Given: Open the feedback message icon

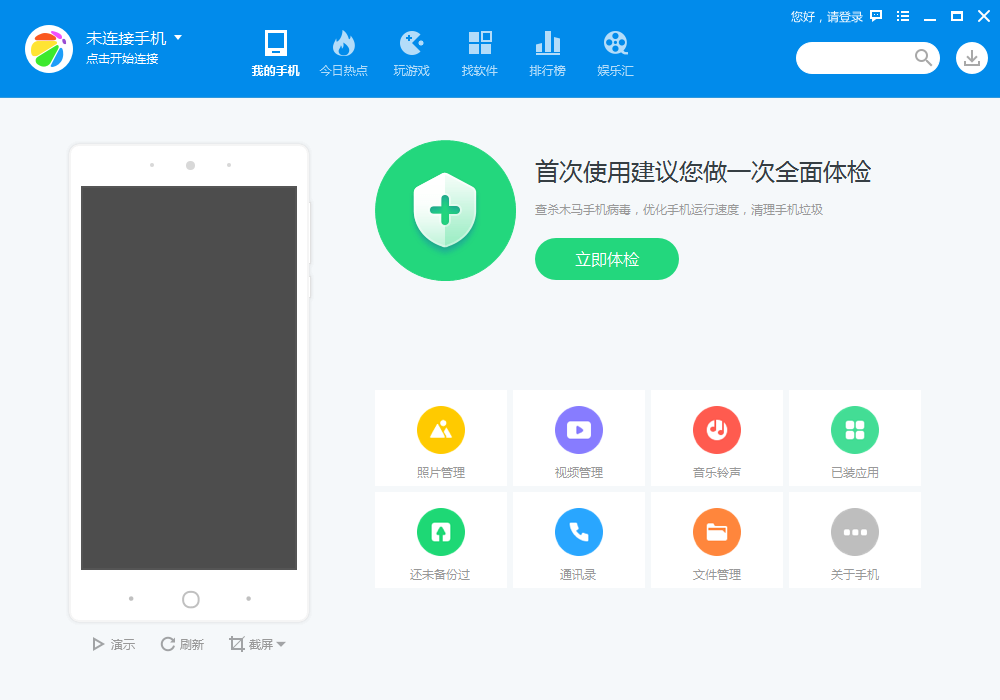Looking at the screenshot, I should click(x=876, y=17).
